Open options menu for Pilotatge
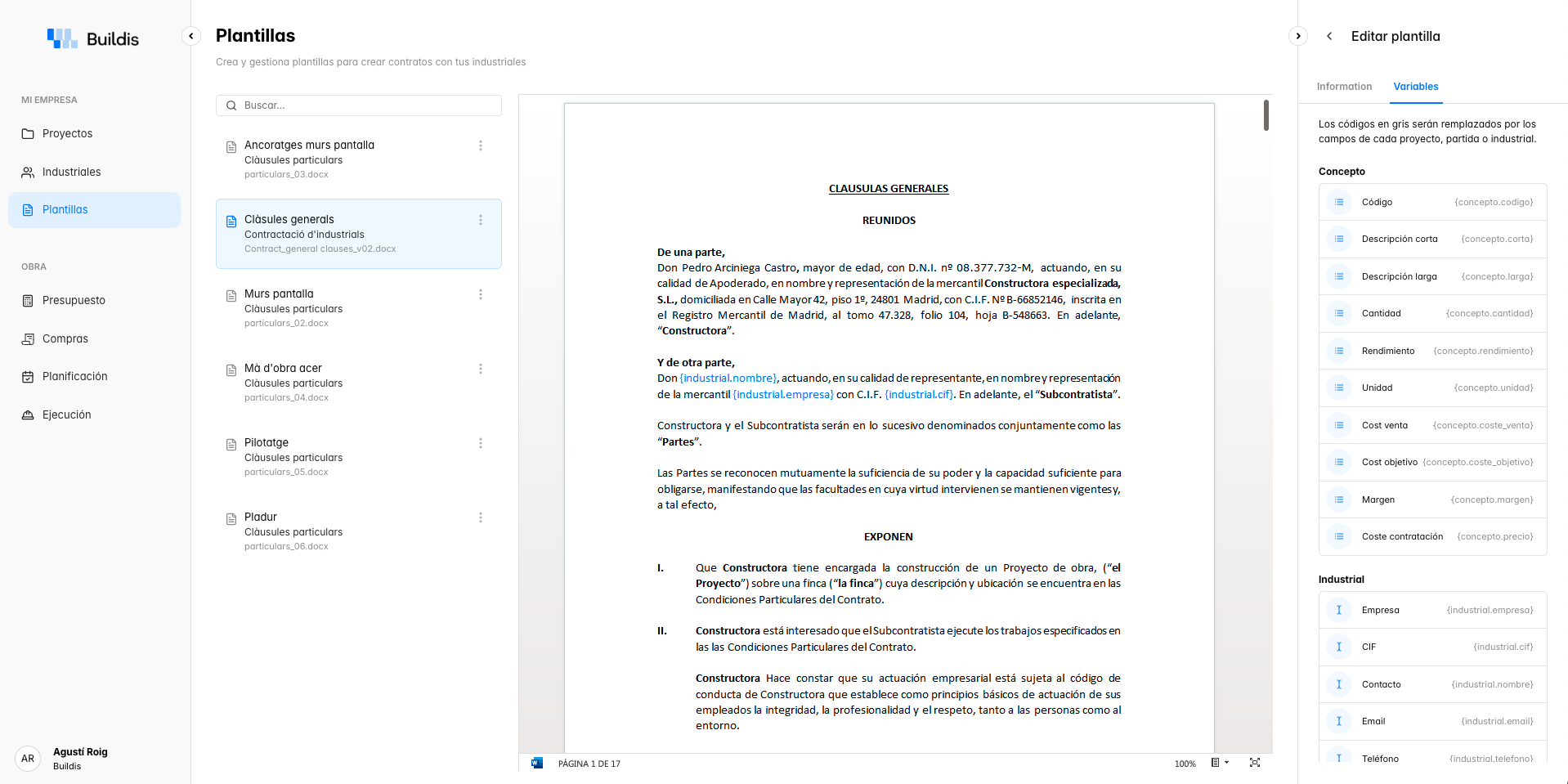 tap(481, 443)
